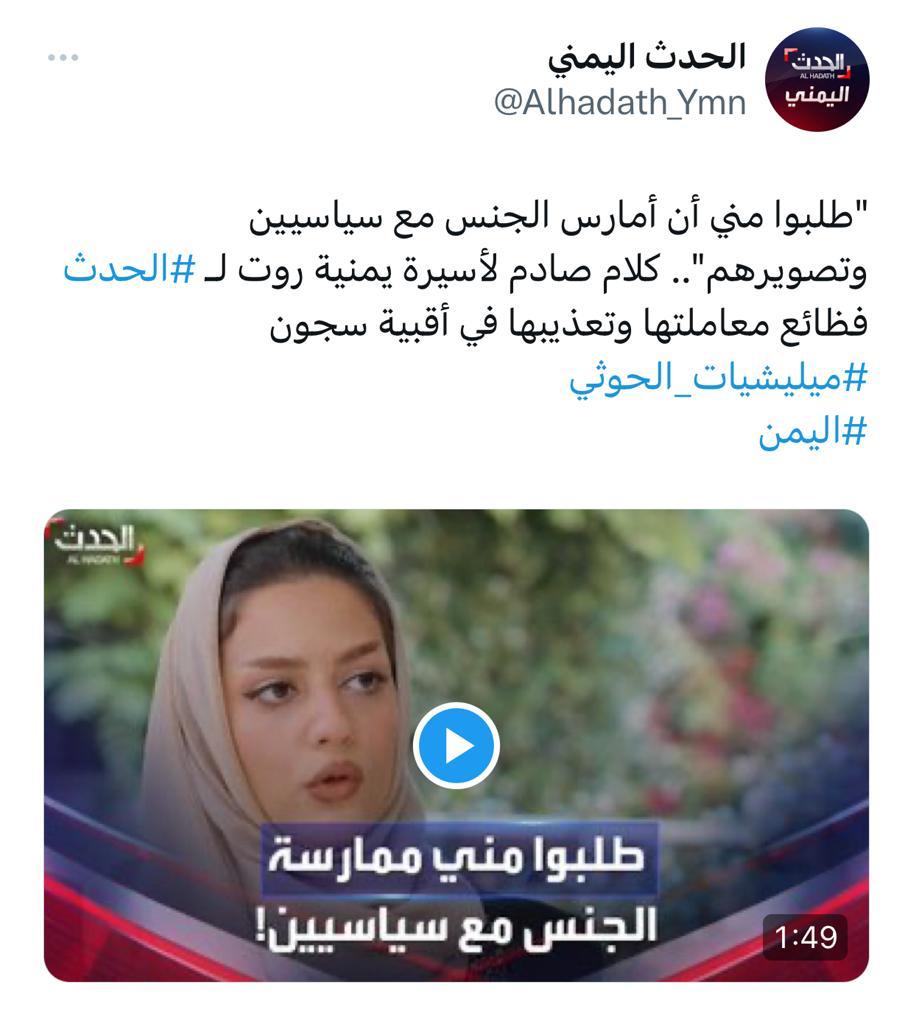Open the Al Hadath Yemeni profile avatar
Image resolution: width=914 pixels, height=1024 pixels.
pos(816,79)
